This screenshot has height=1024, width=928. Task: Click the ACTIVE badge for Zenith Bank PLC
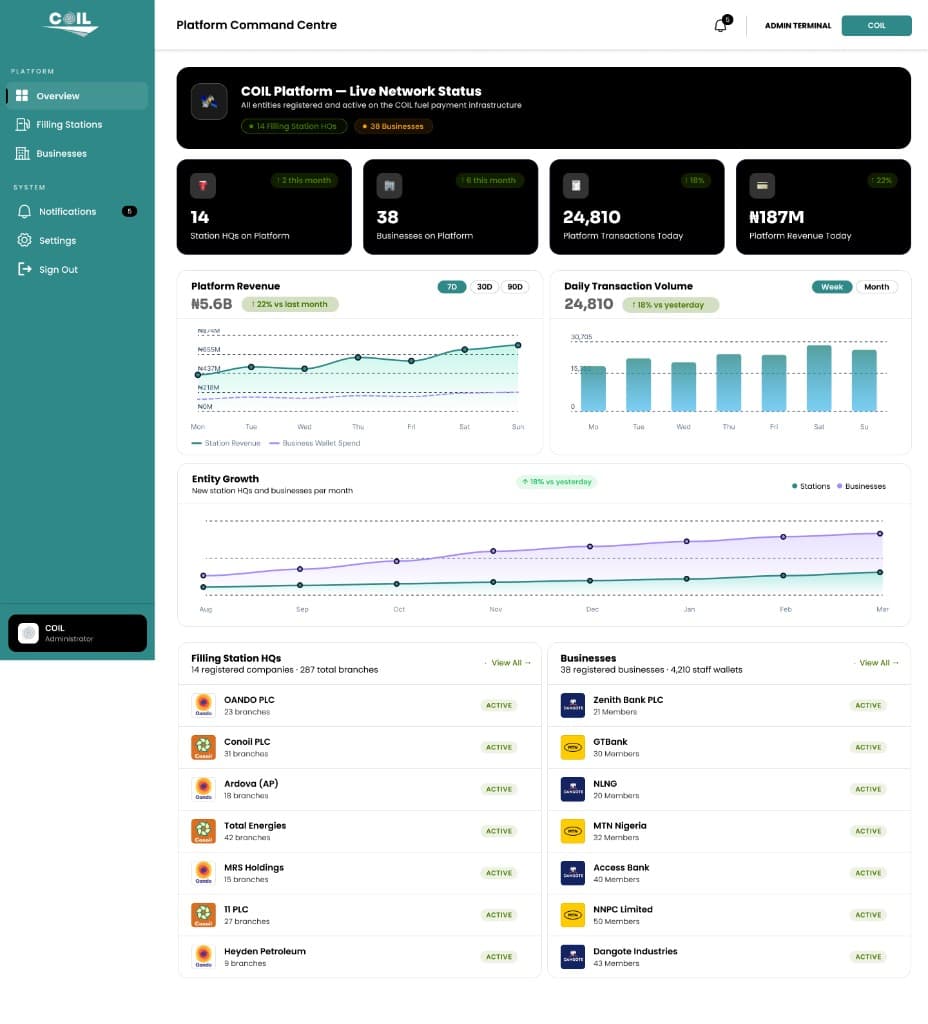point(868,705)
